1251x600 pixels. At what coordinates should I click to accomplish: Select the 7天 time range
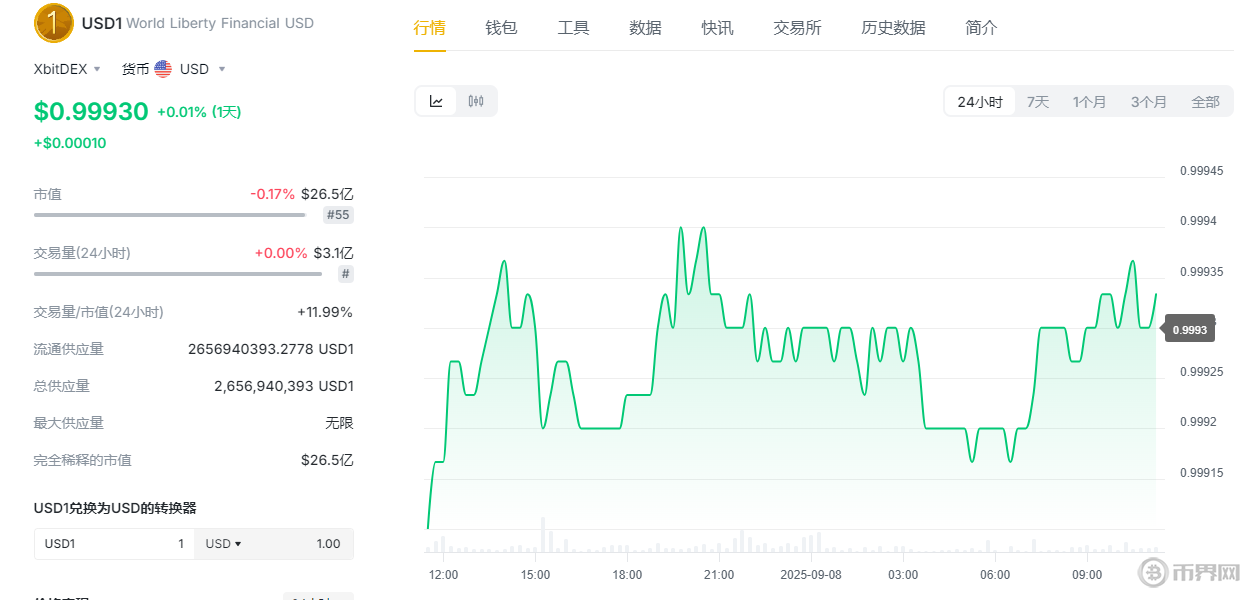click(1038, 102)
